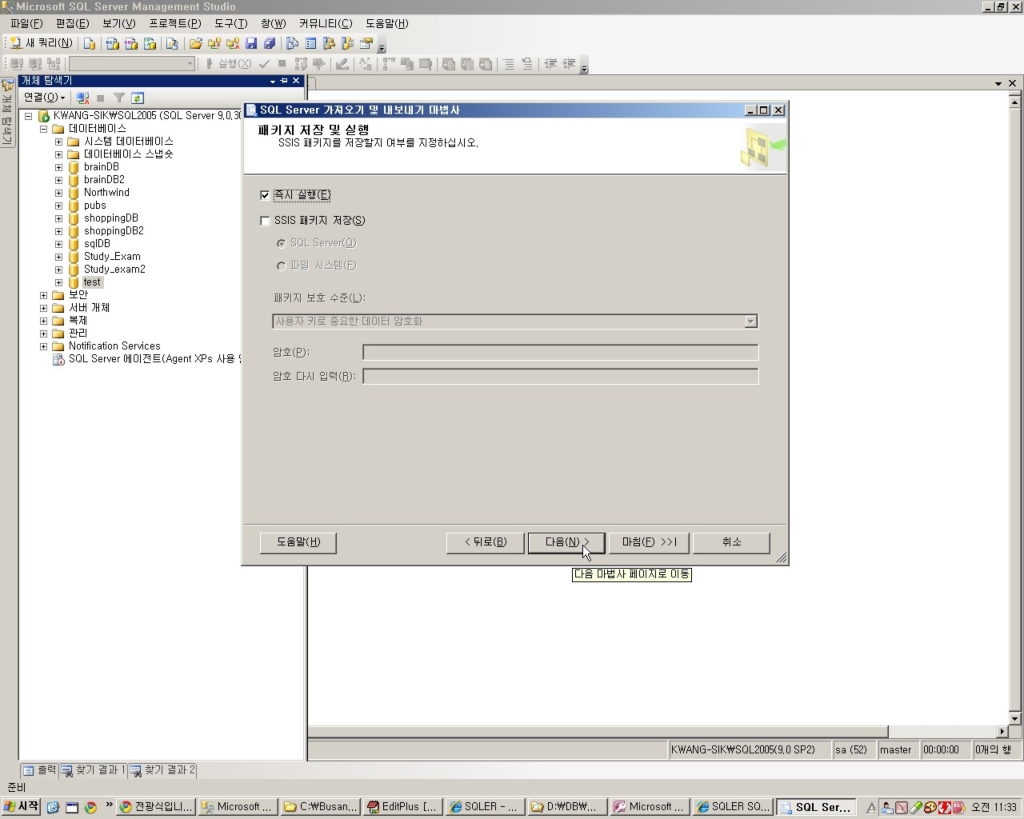Image resolution: width=1024 pixels, height=819 pixels.
Task: Click the Stop icon in Object Explorer toolbar
Action: coord(101,98)
